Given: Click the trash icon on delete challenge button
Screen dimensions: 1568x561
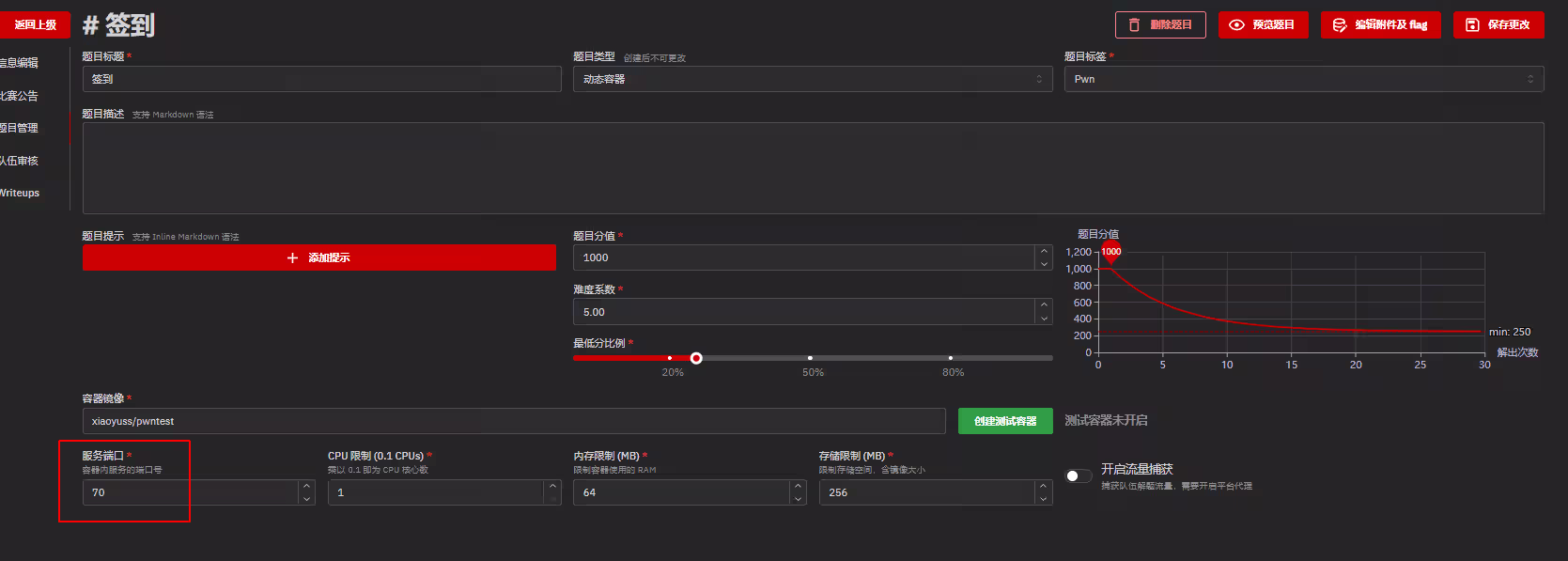Looking at the screenshot, I should coord(1134,25).
